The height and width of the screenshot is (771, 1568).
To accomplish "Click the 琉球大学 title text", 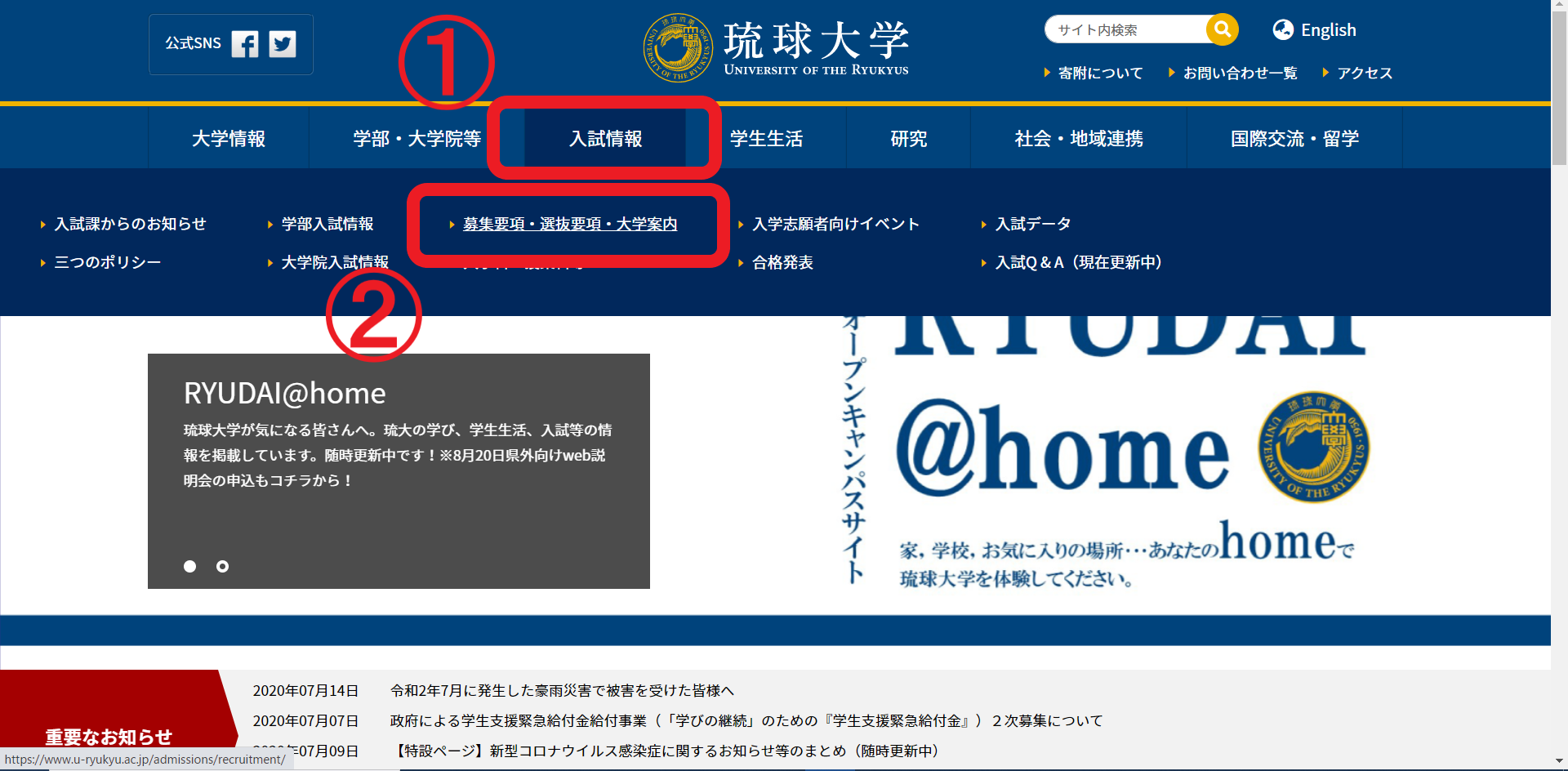I will pos(815,39).
